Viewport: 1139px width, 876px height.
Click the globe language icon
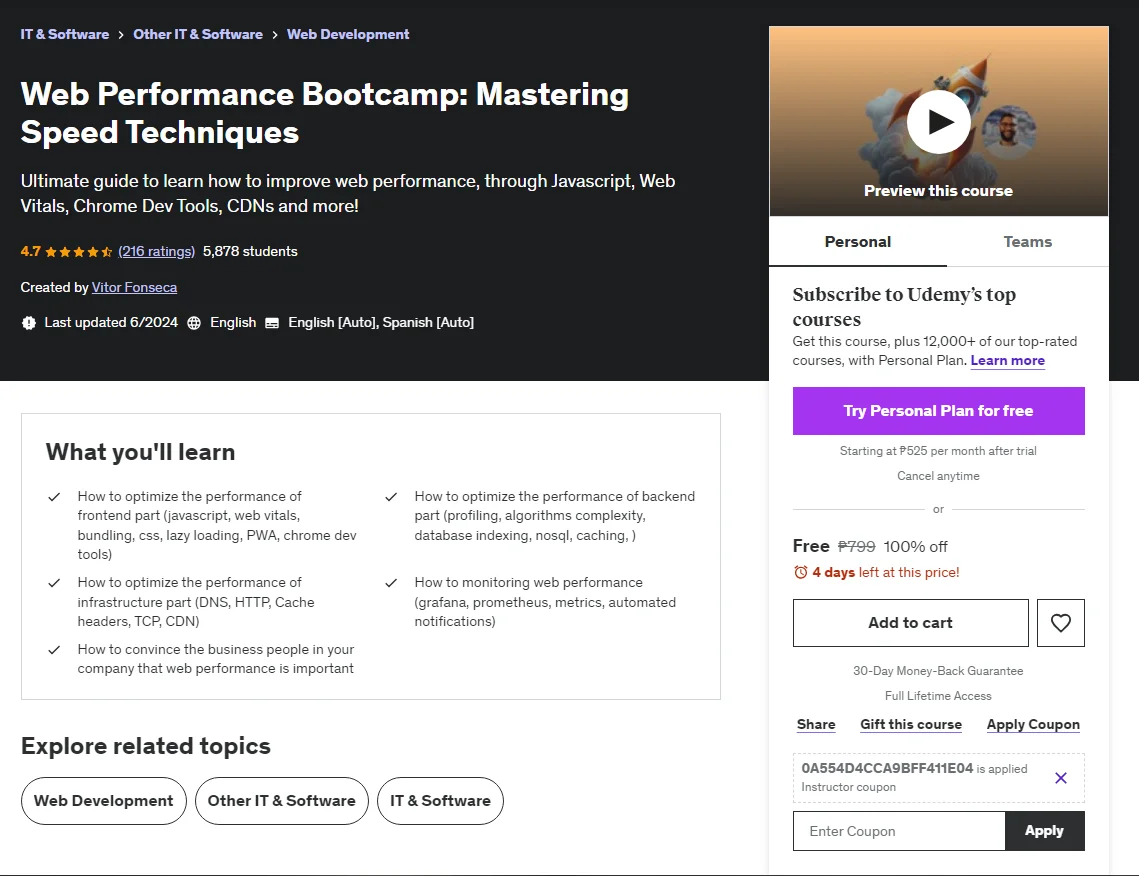pos(194,323)
